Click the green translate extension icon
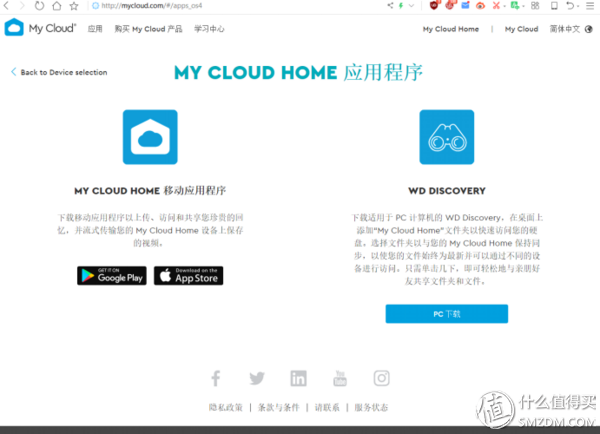 pyautogui.click(x=515, y=5)
